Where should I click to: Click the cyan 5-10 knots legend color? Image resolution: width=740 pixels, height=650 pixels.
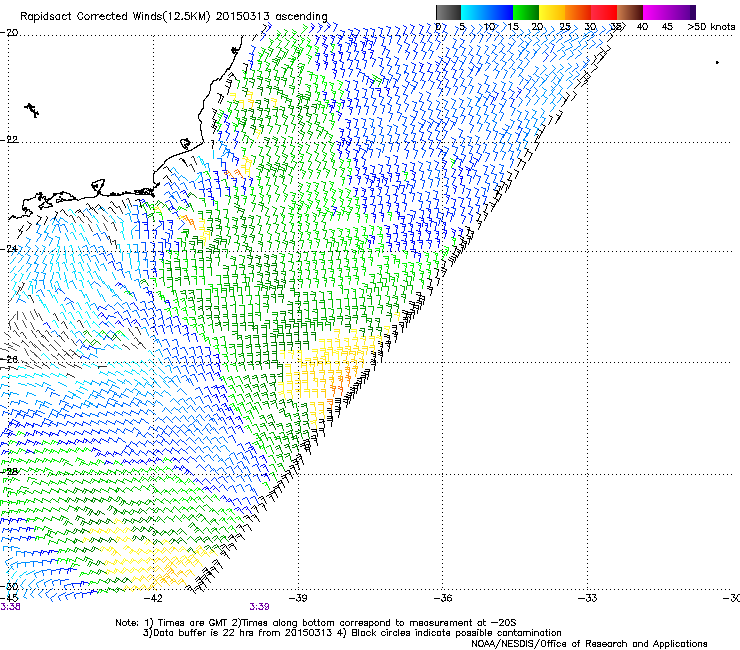click(474, 12)
